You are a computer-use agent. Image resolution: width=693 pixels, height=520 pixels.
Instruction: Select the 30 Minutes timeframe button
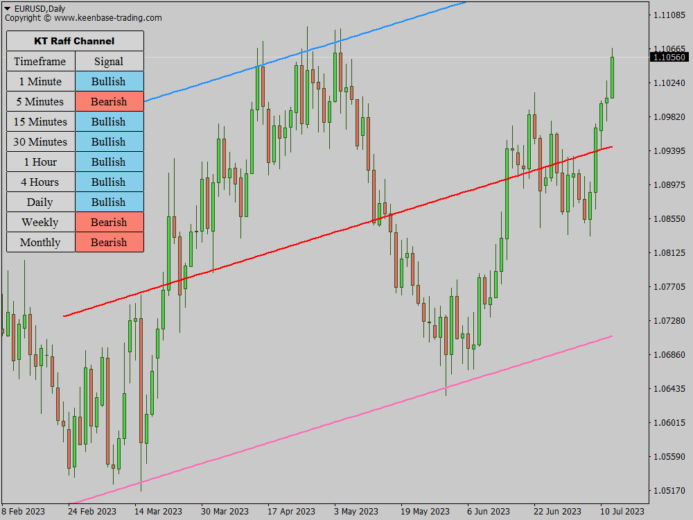pyautogui.click(x=41, y=142)
